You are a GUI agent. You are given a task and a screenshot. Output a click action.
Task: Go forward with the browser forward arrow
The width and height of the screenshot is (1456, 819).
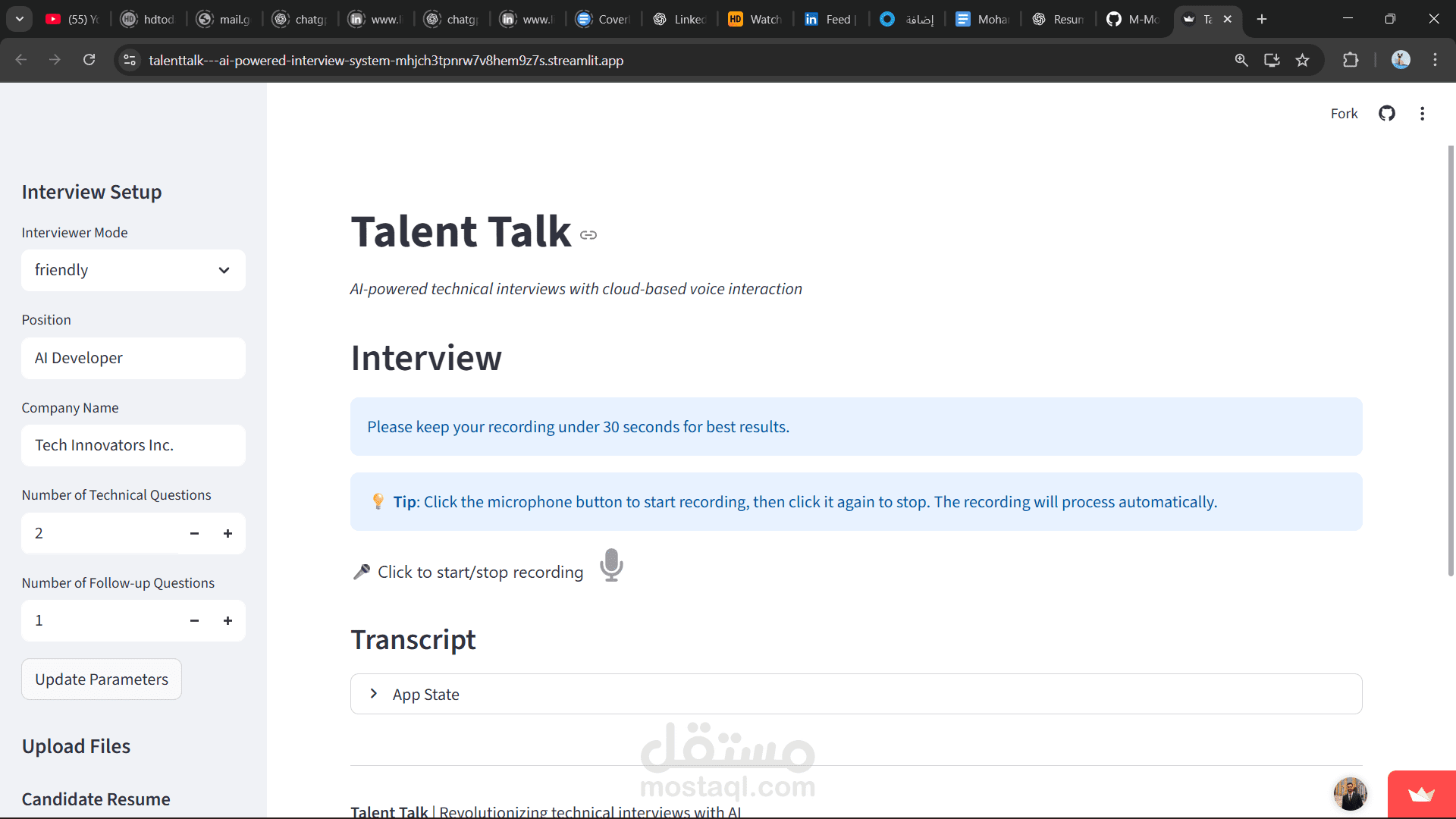click(x=55, y=60)
